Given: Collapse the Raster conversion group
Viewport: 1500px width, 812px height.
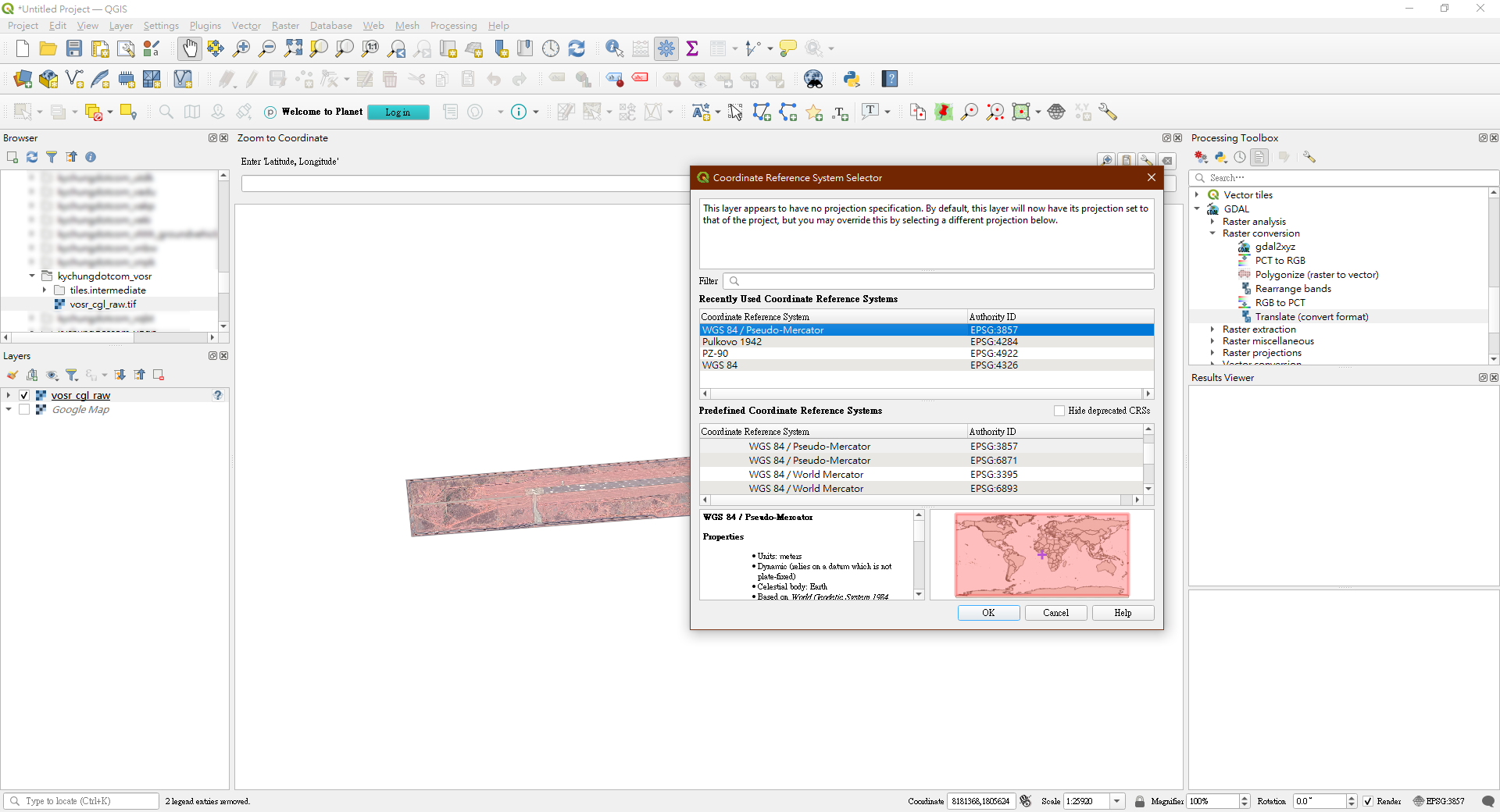Looking at the screenshot, I should pyautogui.click(x=1212, y=233).
